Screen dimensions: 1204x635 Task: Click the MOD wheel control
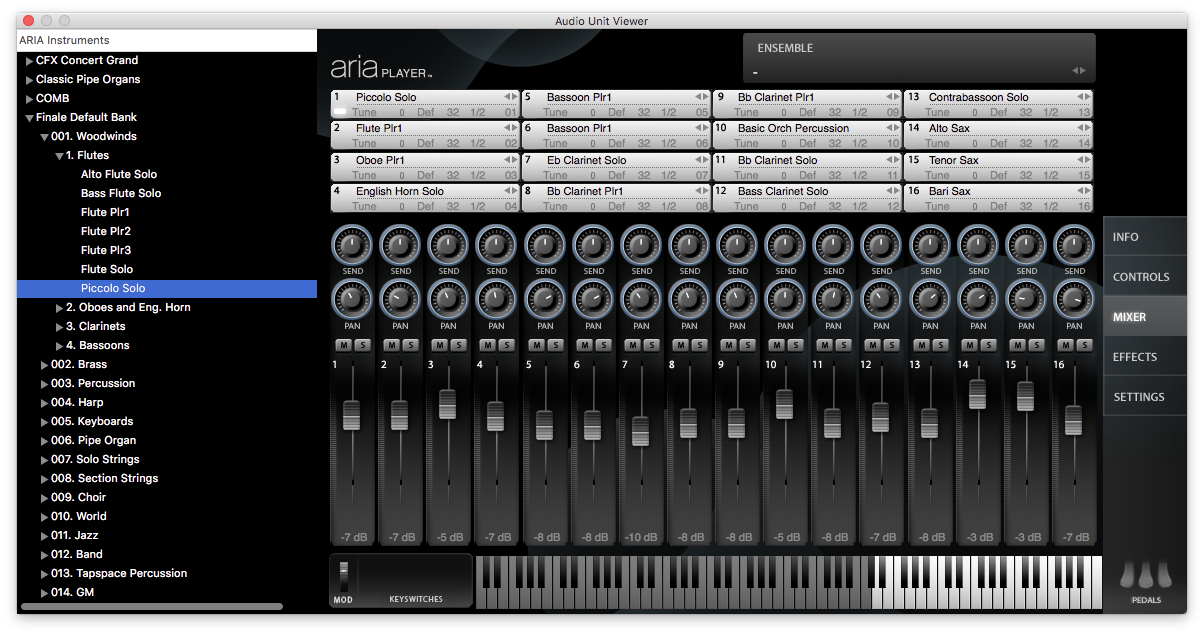tap(344, 576)
